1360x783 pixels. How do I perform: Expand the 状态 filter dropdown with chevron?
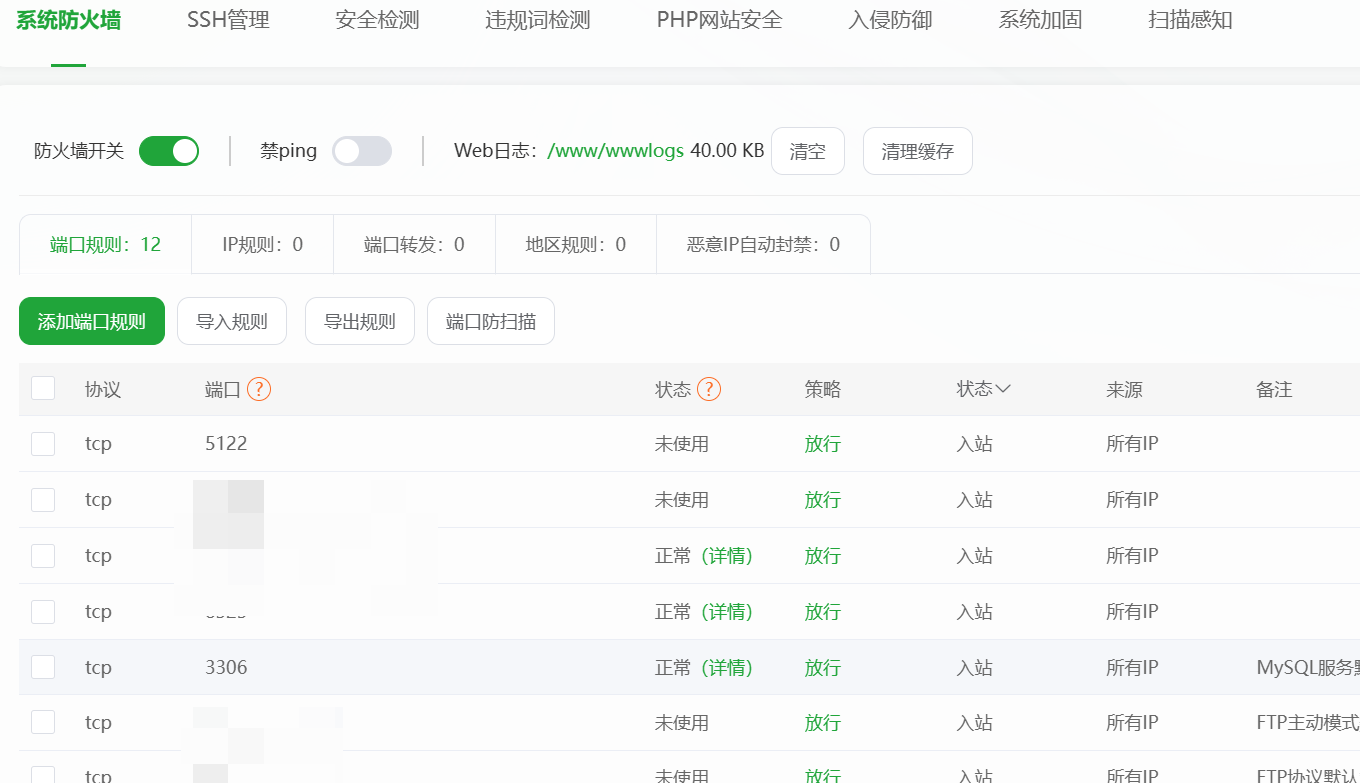click(984, 389)
